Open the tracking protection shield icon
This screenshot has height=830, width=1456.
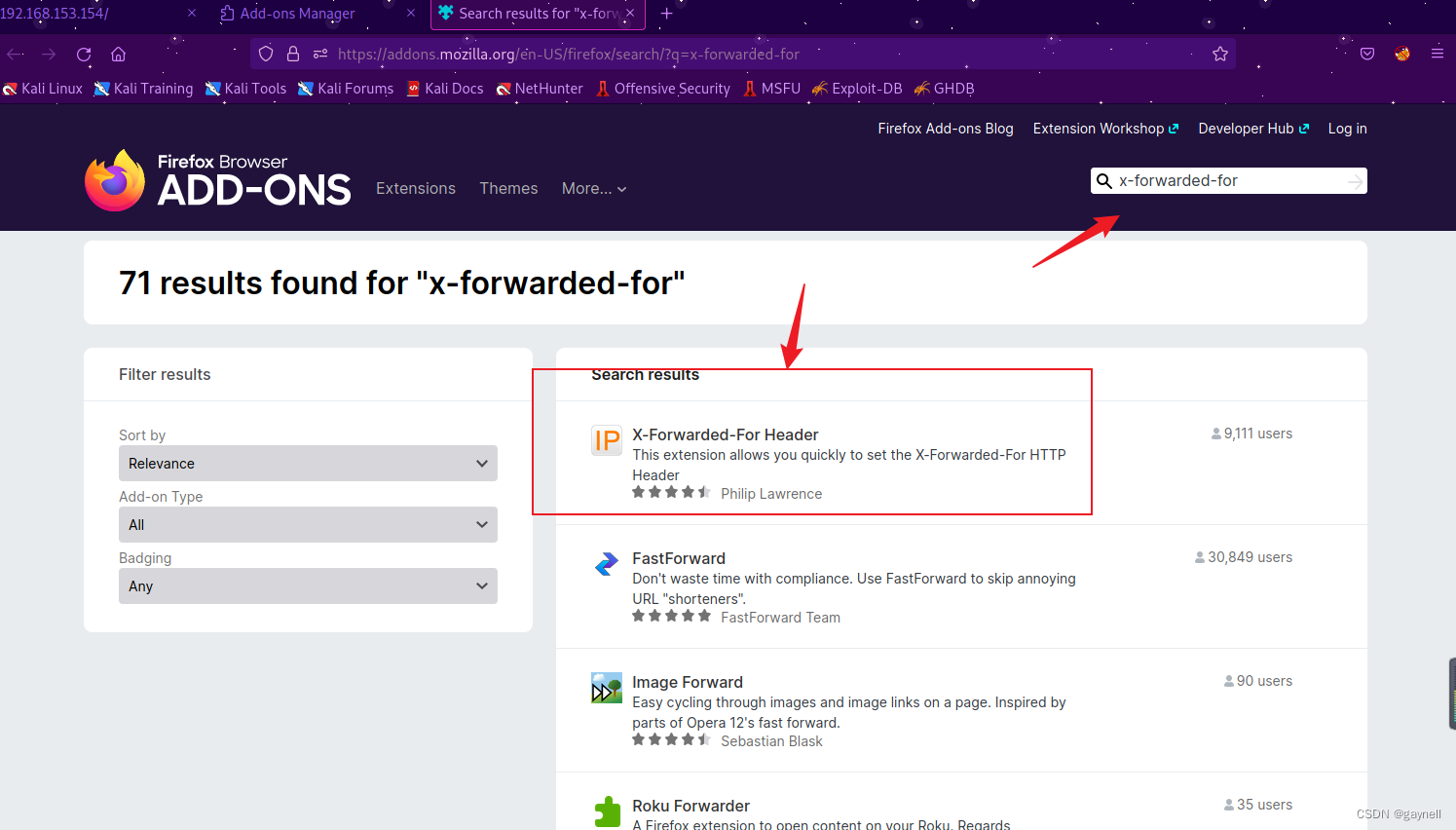266,54
